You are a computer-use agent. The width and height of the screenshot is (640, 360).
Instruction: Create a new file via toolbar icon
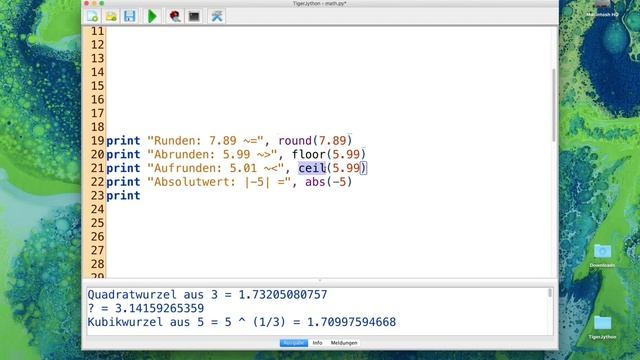coord(93,16)
